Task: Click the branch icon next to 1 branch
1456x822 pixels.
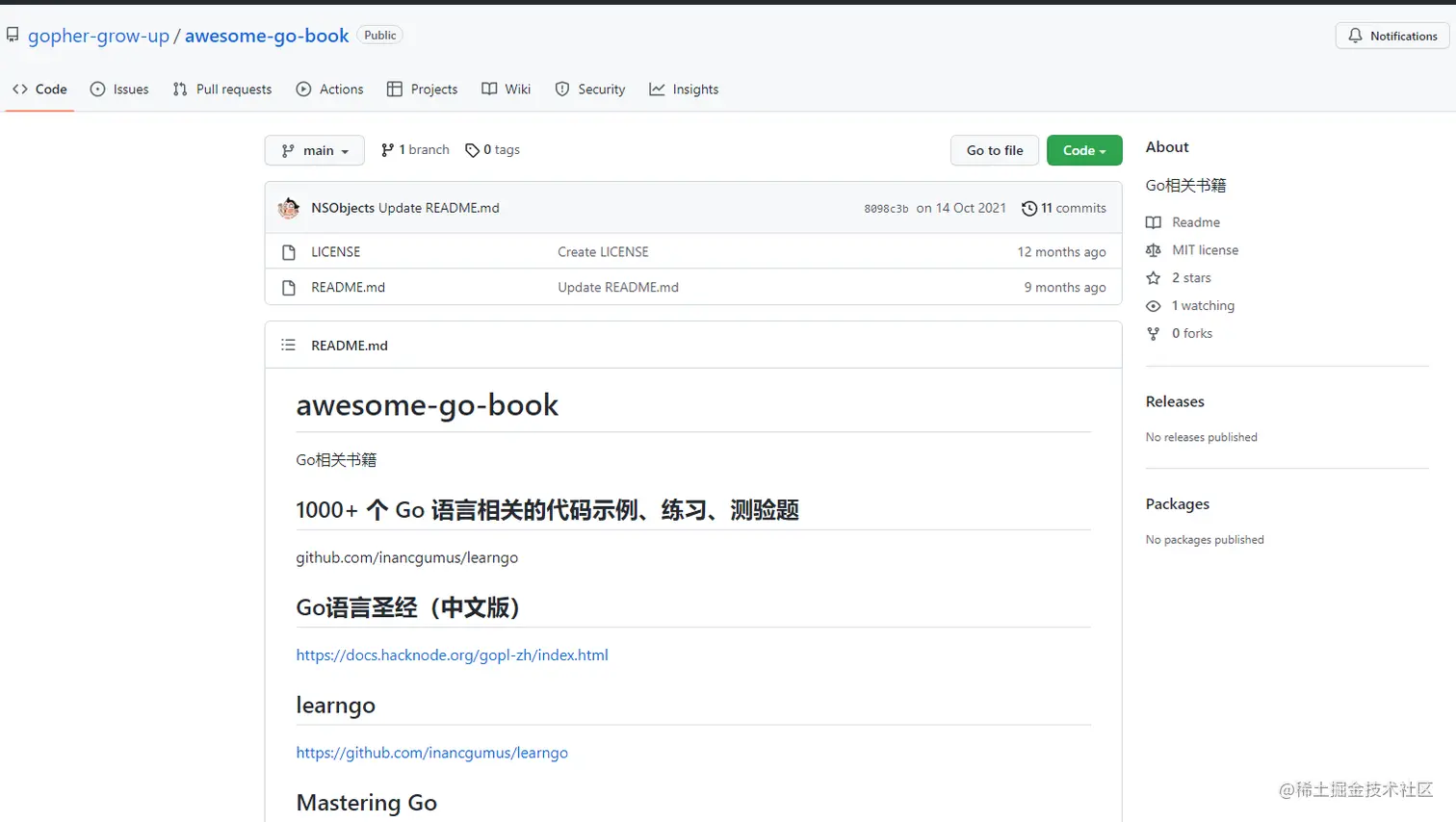Action: (x=387, y=150)
